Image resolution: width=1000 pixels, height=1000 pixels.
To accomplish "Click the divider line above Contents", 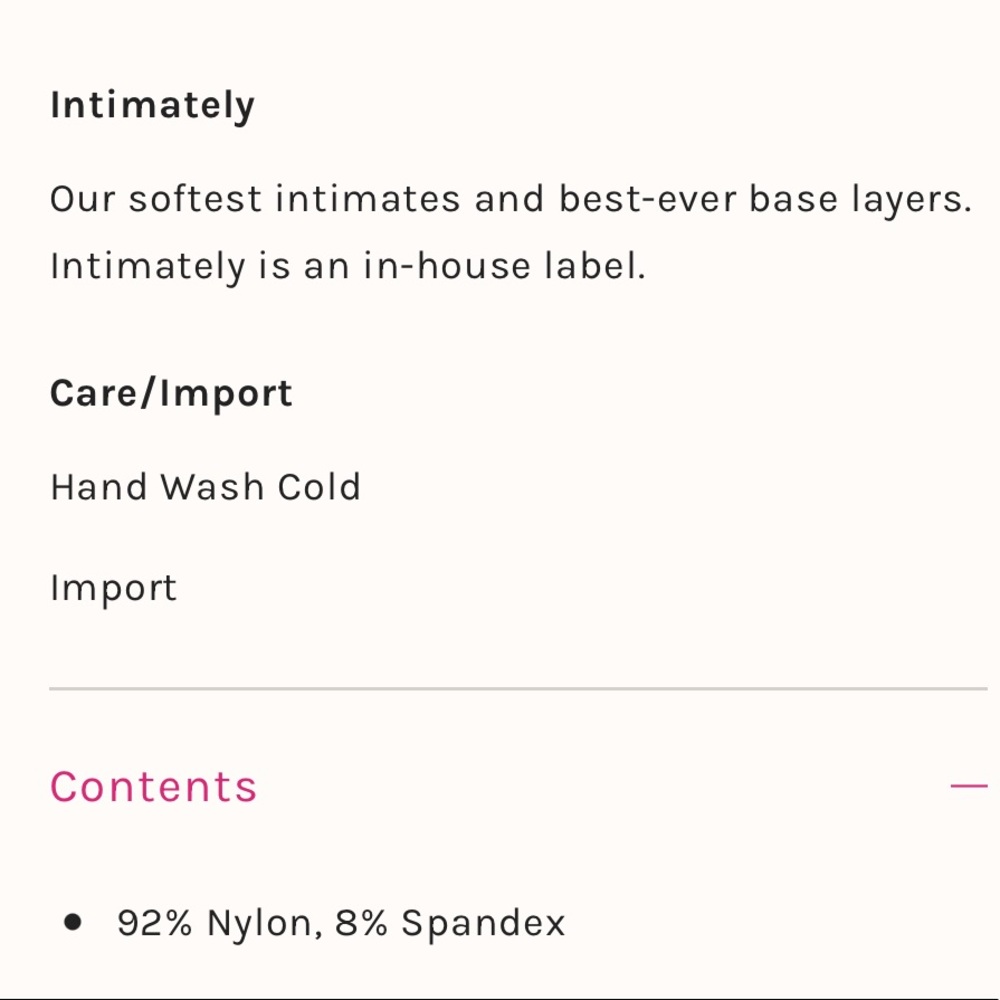I will tap(518, 689).
